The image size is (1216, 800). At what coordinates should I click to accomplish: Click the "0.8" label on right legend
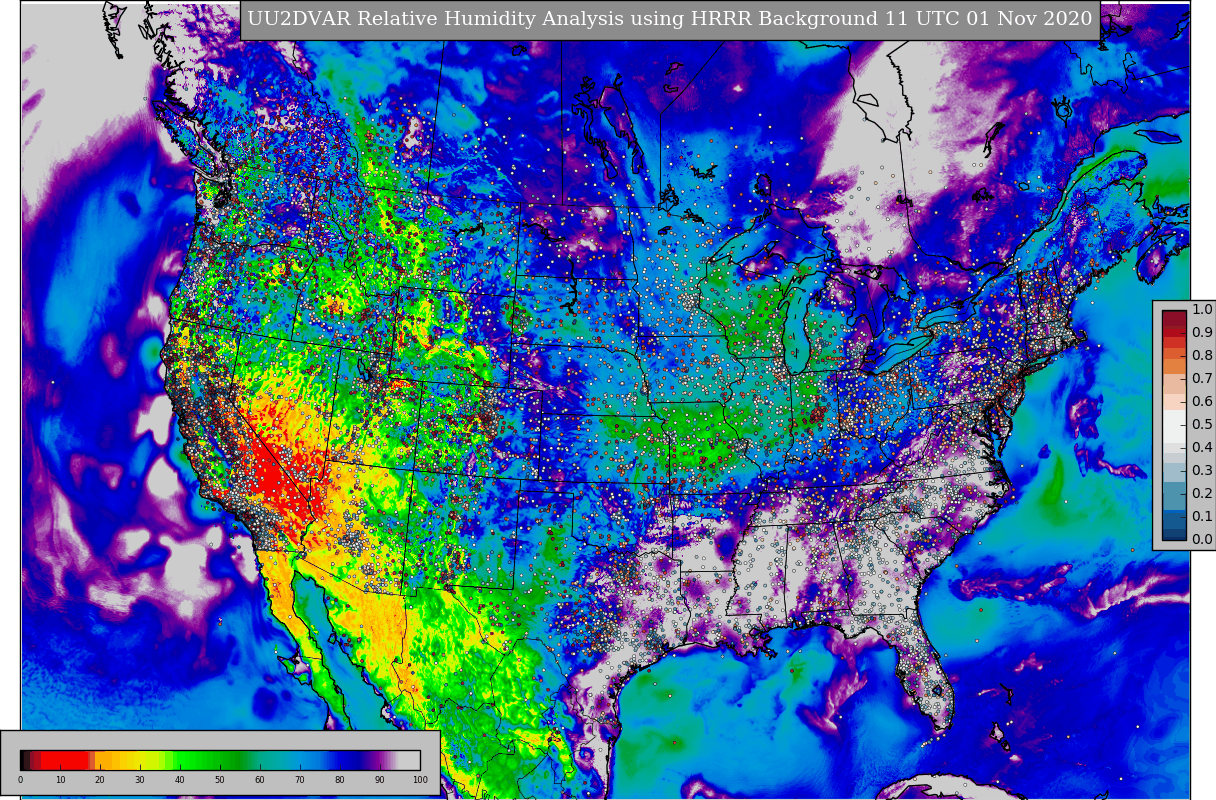pos(1202,356)
